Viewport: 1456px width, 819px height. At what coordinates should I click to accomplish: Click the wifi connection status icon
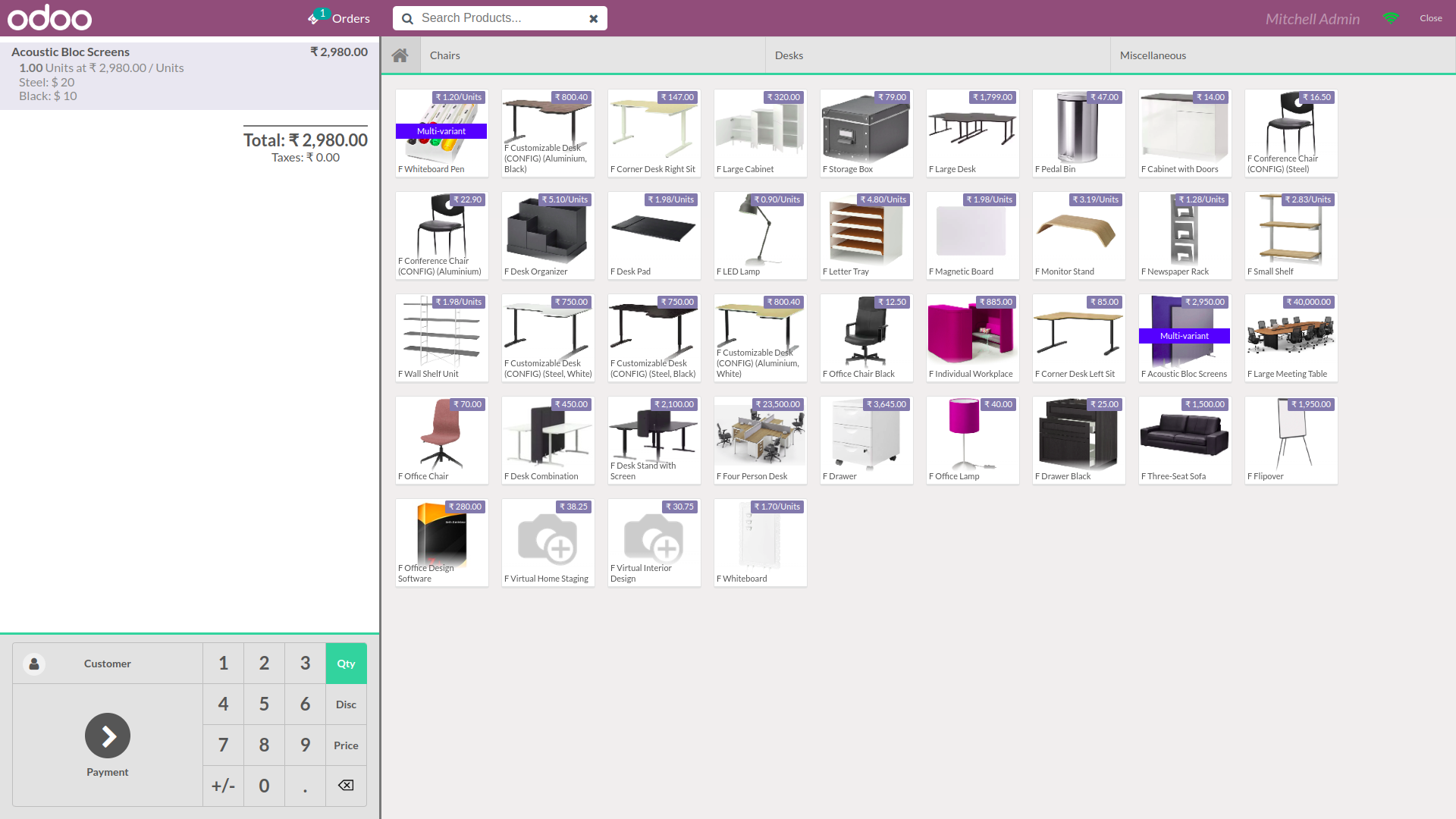[x=1391, y=18]
